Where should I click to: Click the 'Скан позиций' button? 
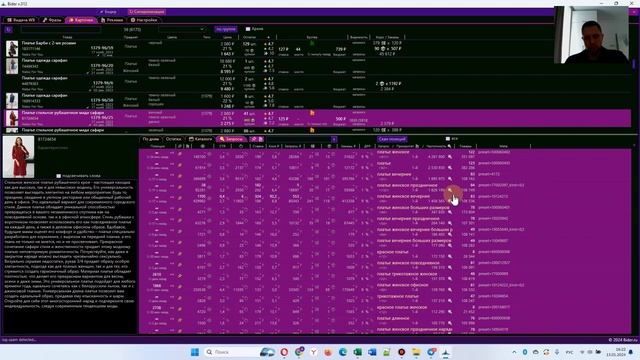pos(392,139)
